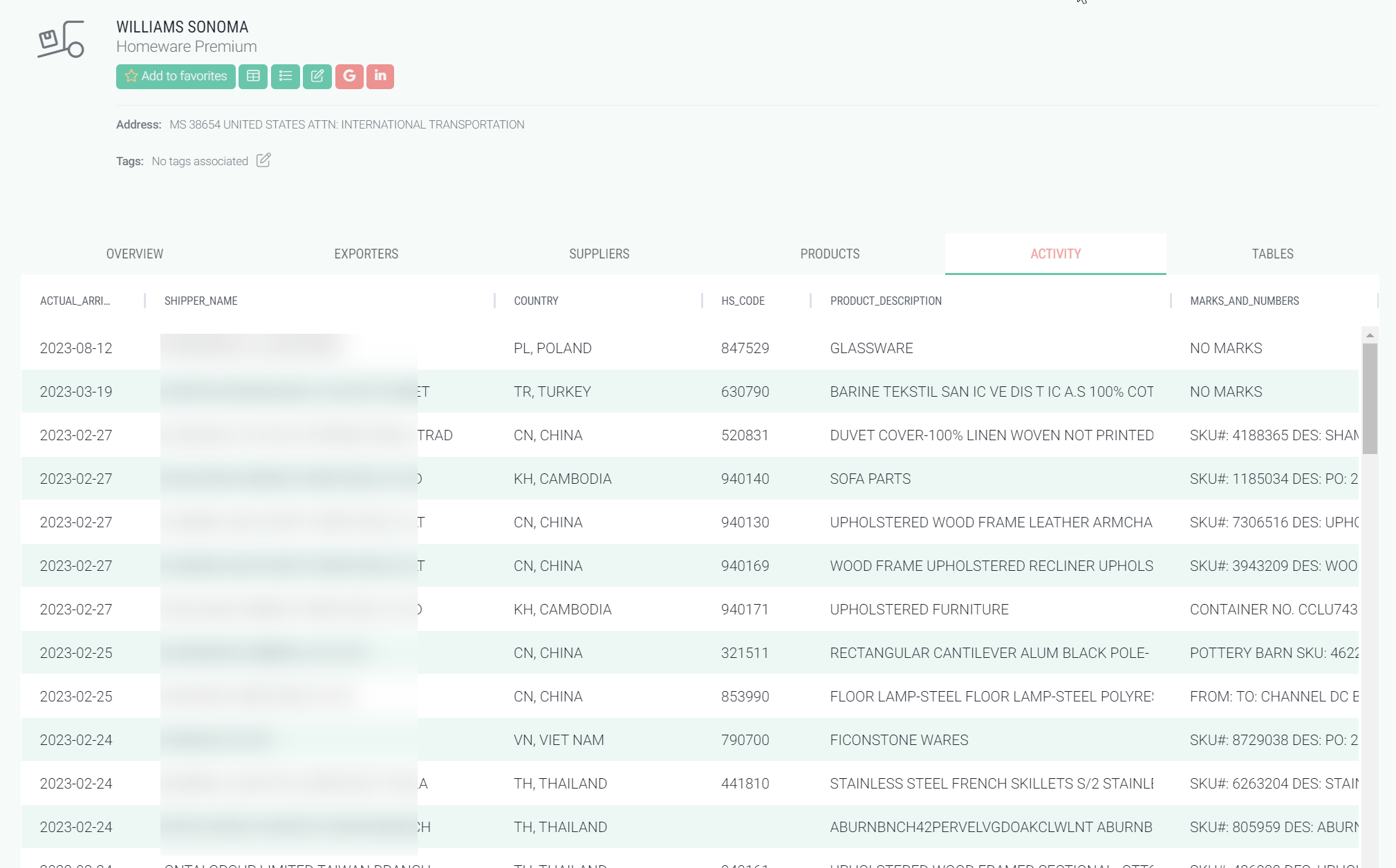Image resolution: width=1396 pixels, height=868 pixels.
Task: Click SKU#: 7306516 marks cell
Action: tap(1274, 522)
